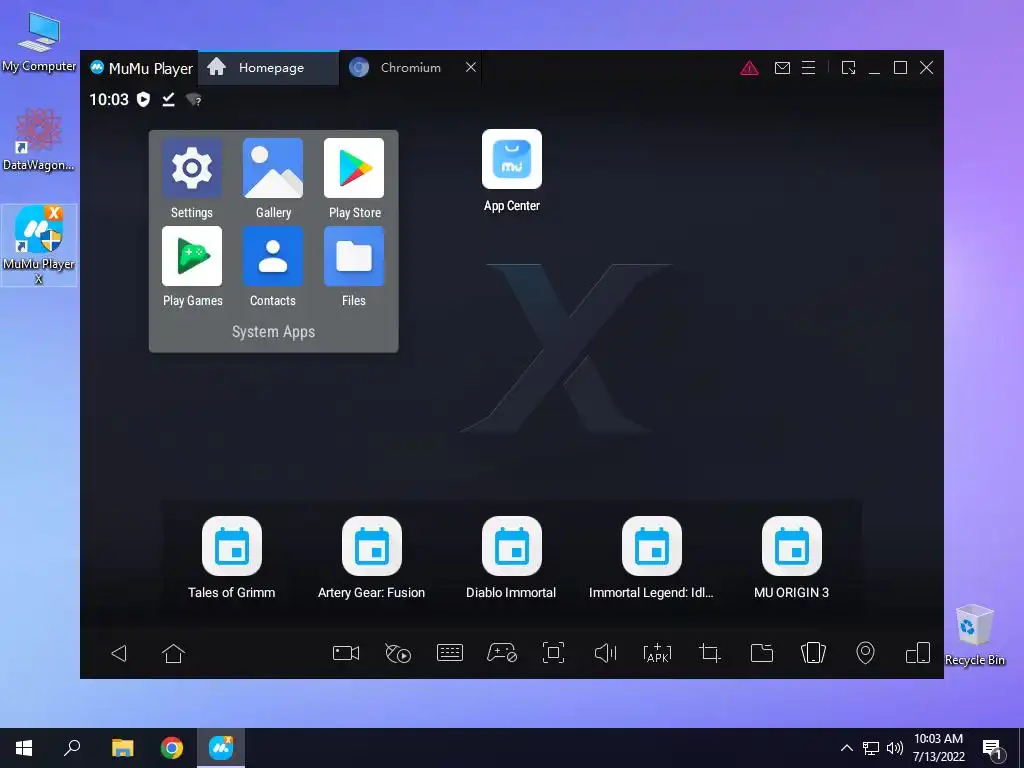
Task: Click the volume speaker icon in toolbar
Action: pos(605,653)
